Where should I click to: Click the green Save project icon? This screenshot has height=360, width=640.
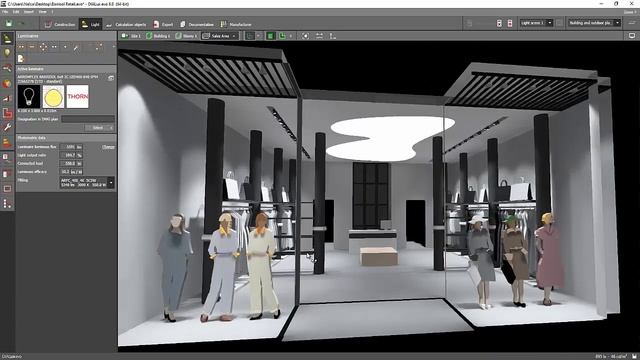[x=9, y=24]
